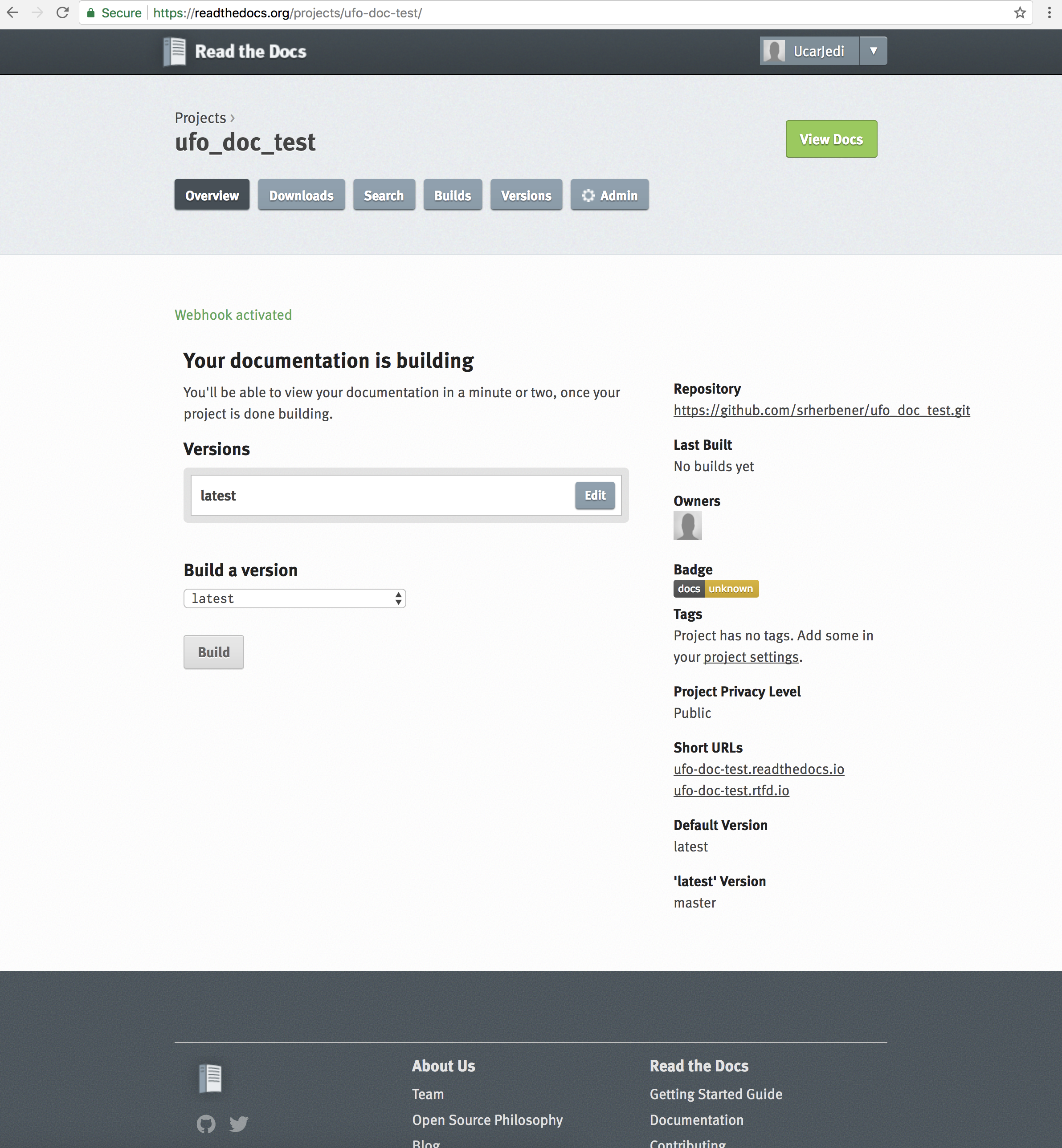Expand the UcarJedi user dropdown arrow
The width and height of the screenshot is (1062, 1148).
point(873,51)
